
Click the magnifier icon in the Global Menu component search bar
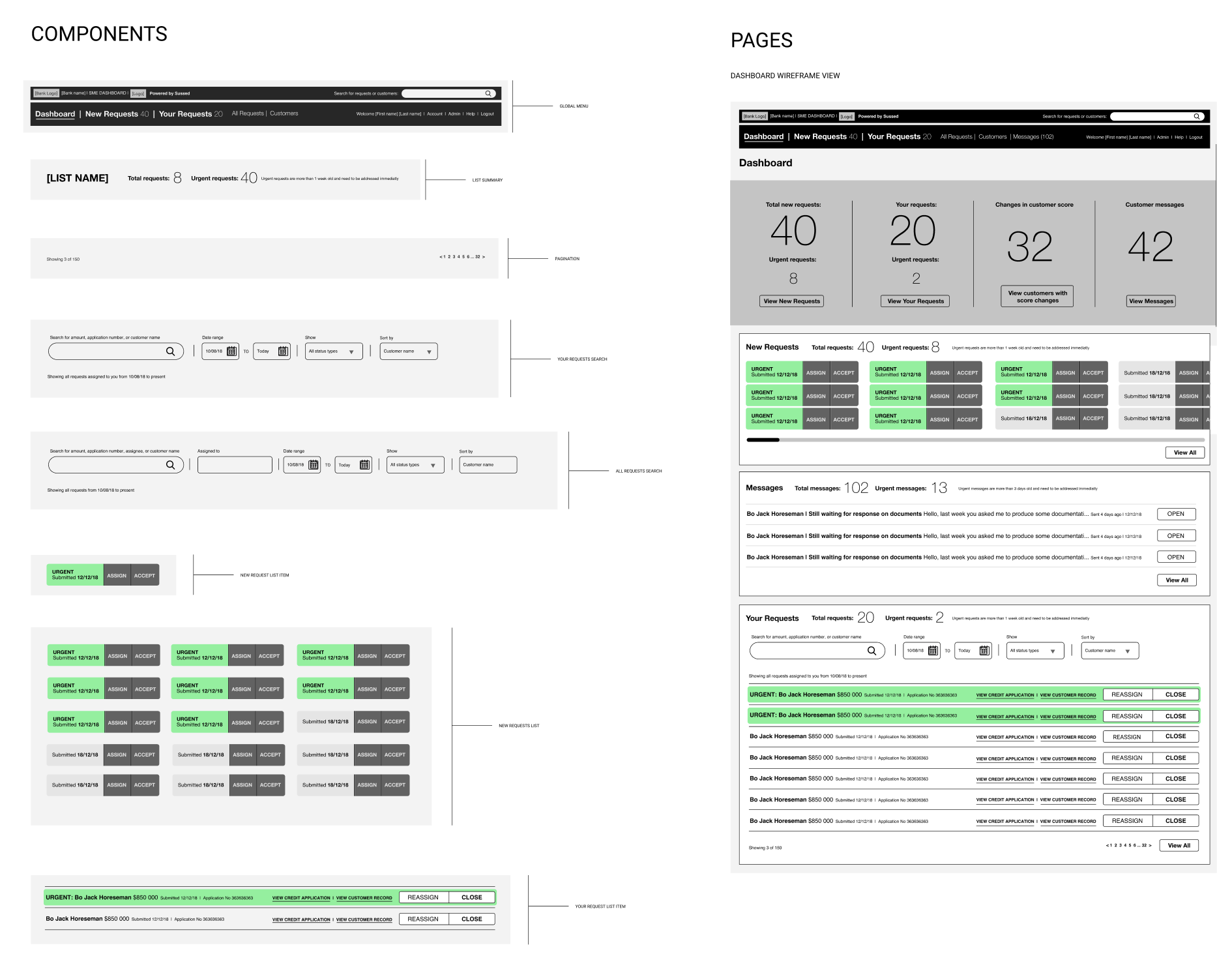coord(488,93)
